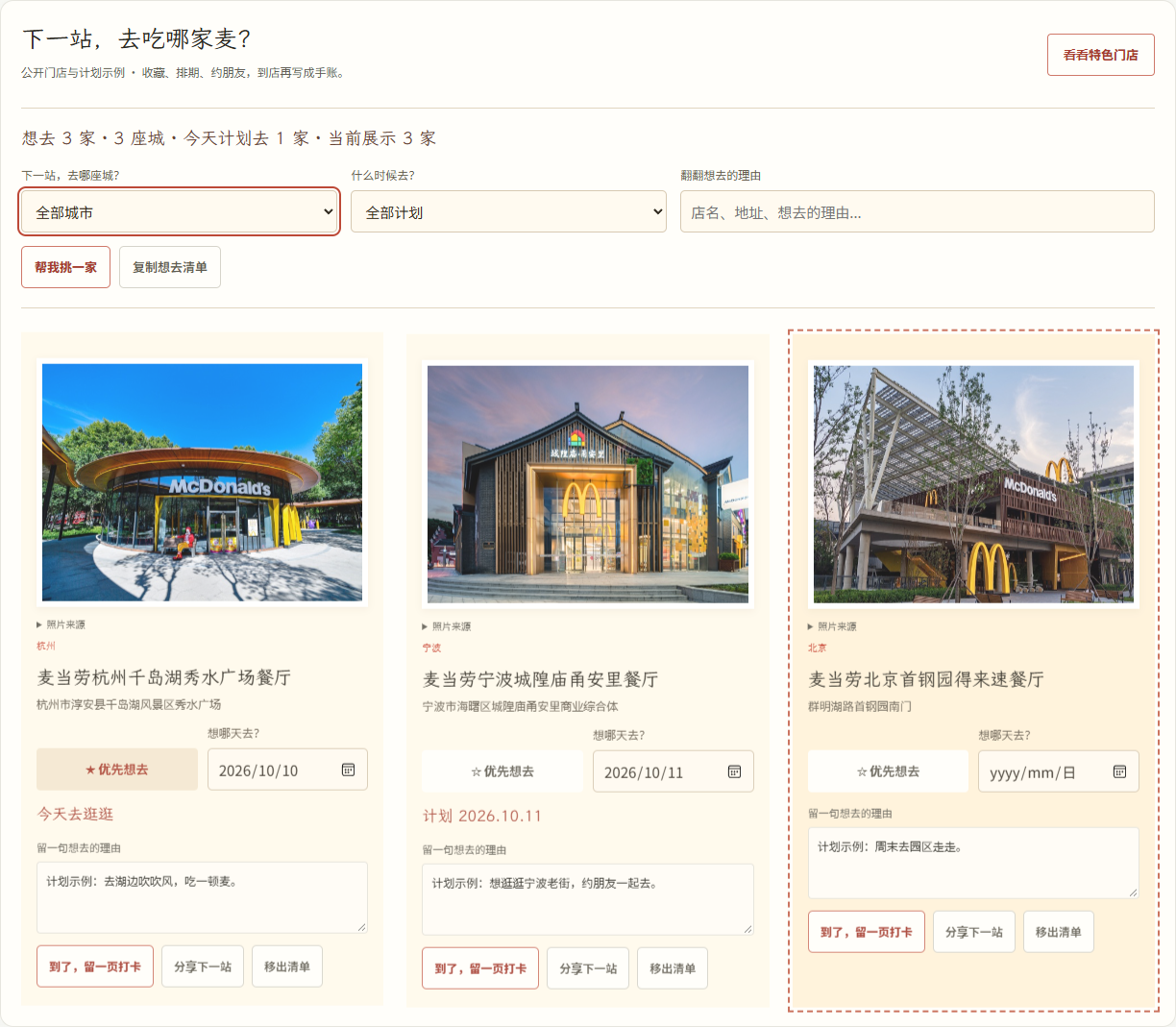Share the Ningbo restaurant via 分享下一站
Image resolution: width=1176 pixels, height=1027 pixels.
(x=588, y=968)
